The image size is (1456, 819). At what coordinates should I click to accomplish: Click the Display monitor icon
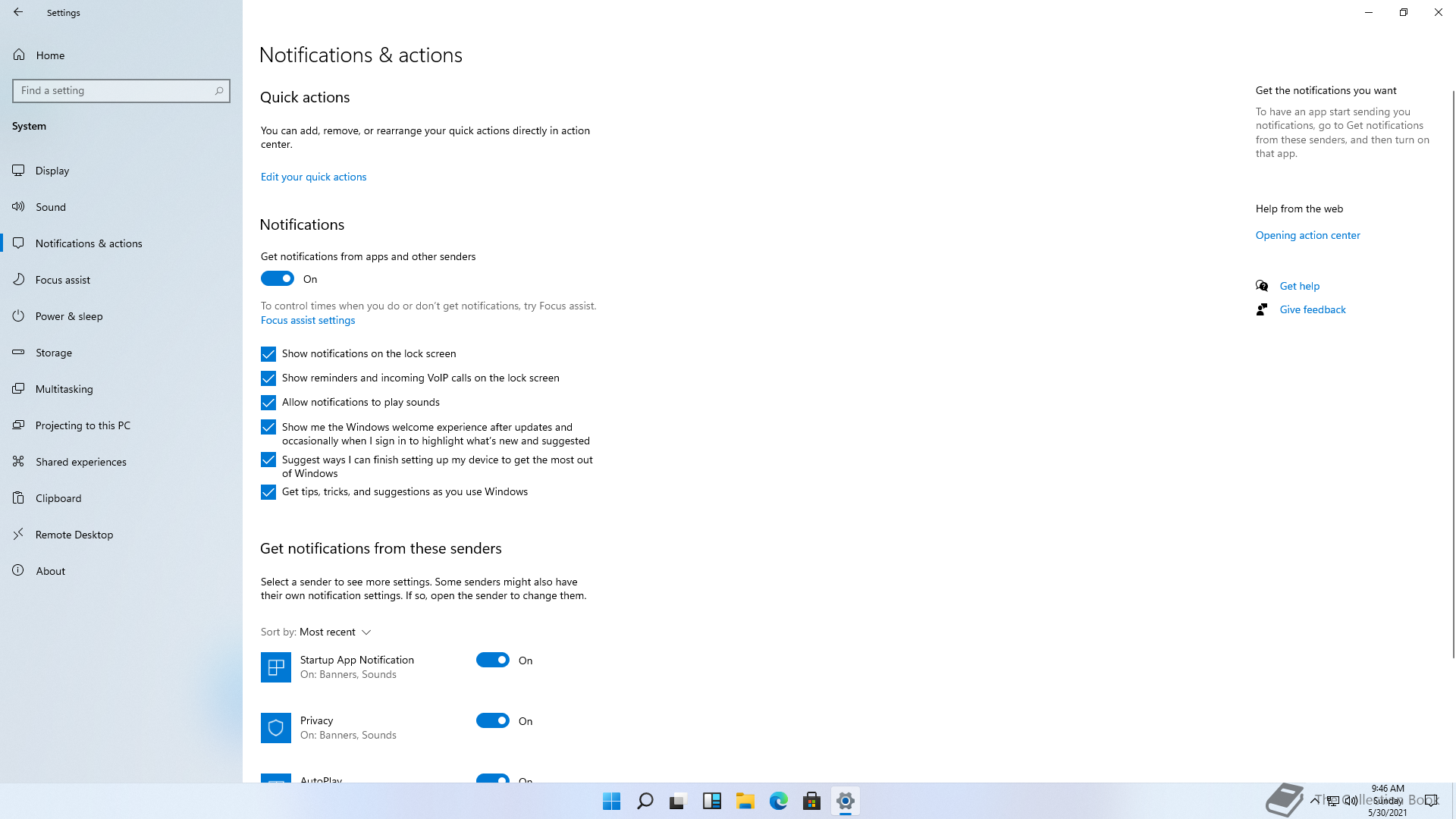click(19, 170)
